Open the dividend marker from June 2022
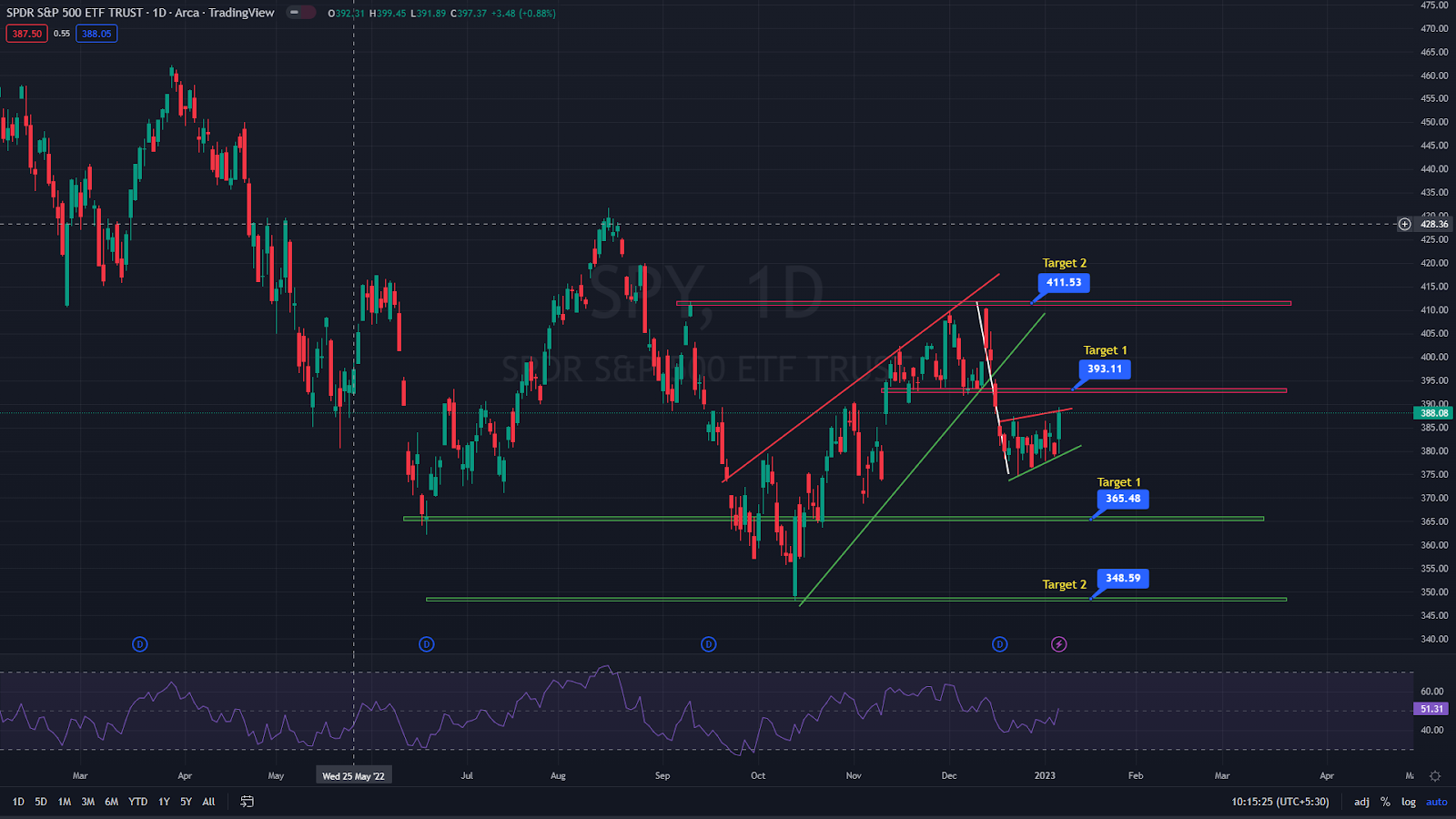The image size is (1456, 819). tap(427, 644)
